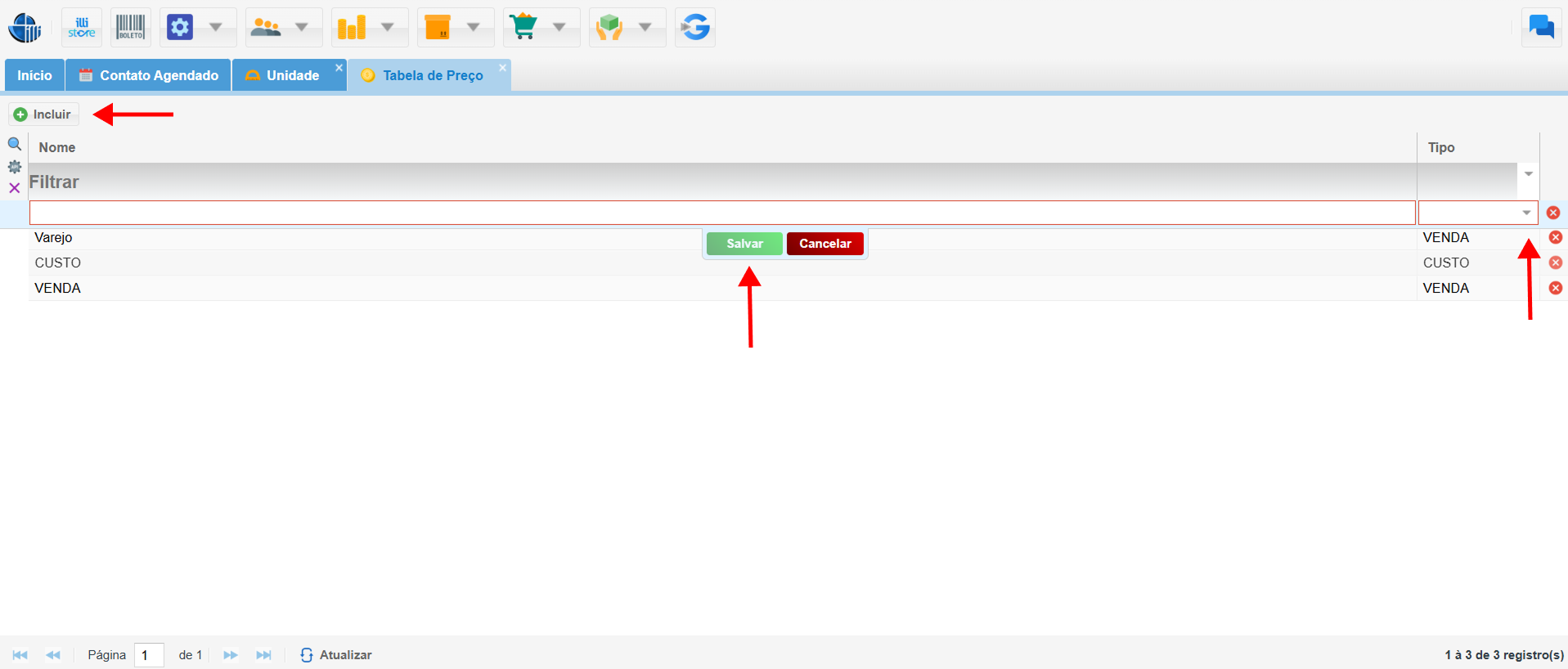Click the Boleto barcode icon
Viewport: 1568px width, 669px height.
(130, 28)
